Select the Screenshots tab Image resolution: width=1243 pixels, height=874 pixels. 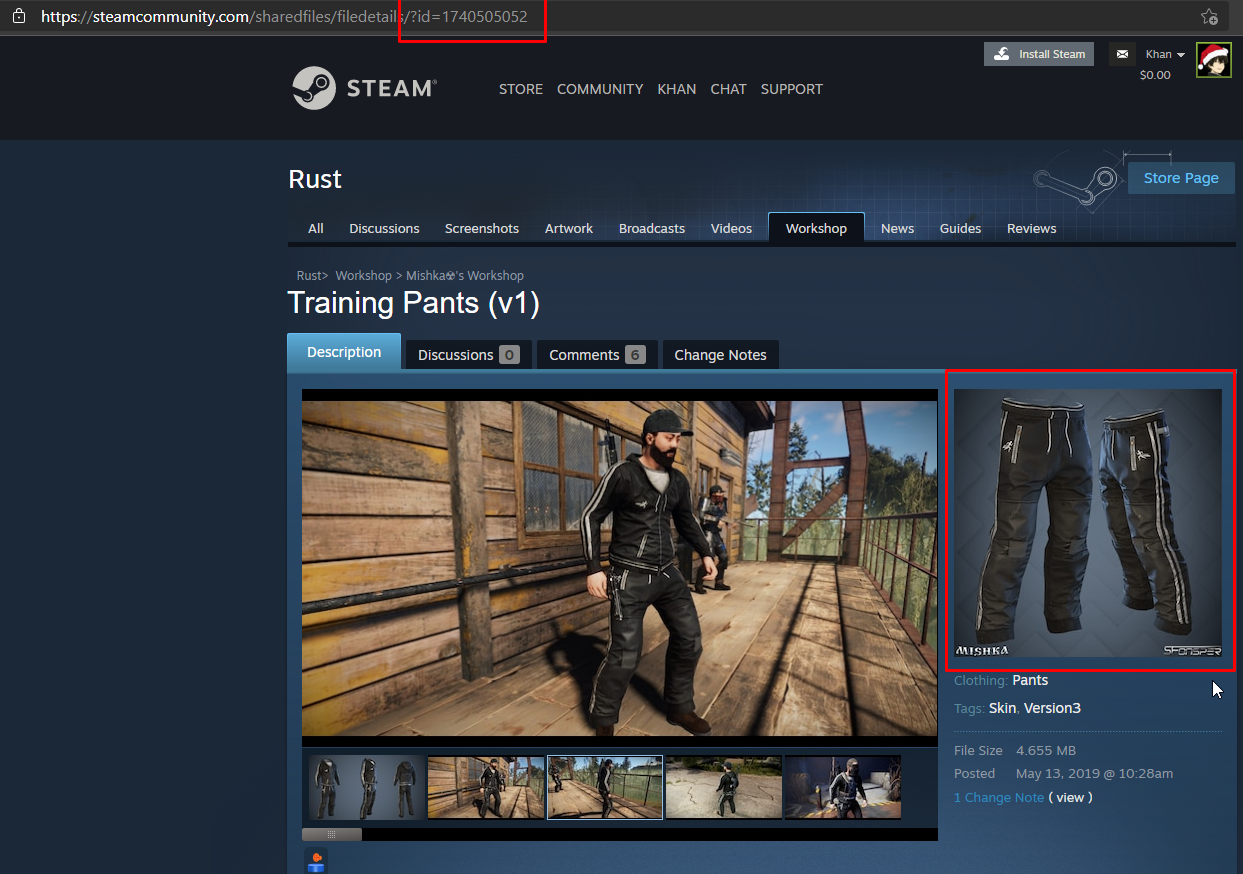[x=482, y=228]
